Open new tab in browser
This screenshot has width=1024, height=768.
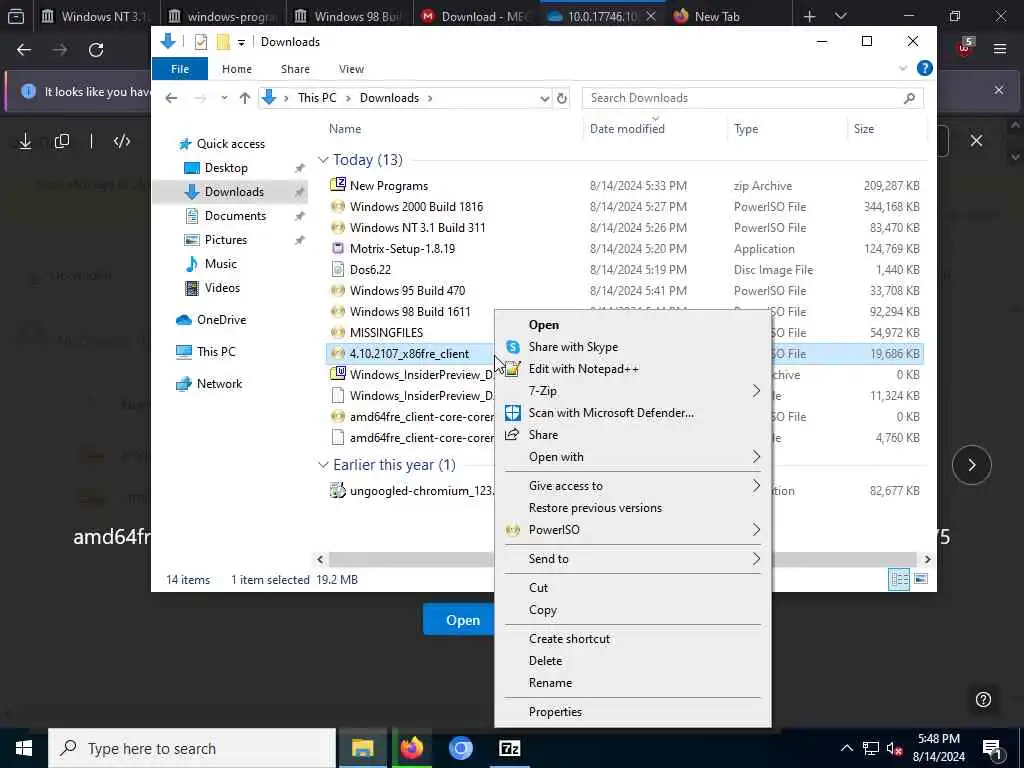pos(809,16)
